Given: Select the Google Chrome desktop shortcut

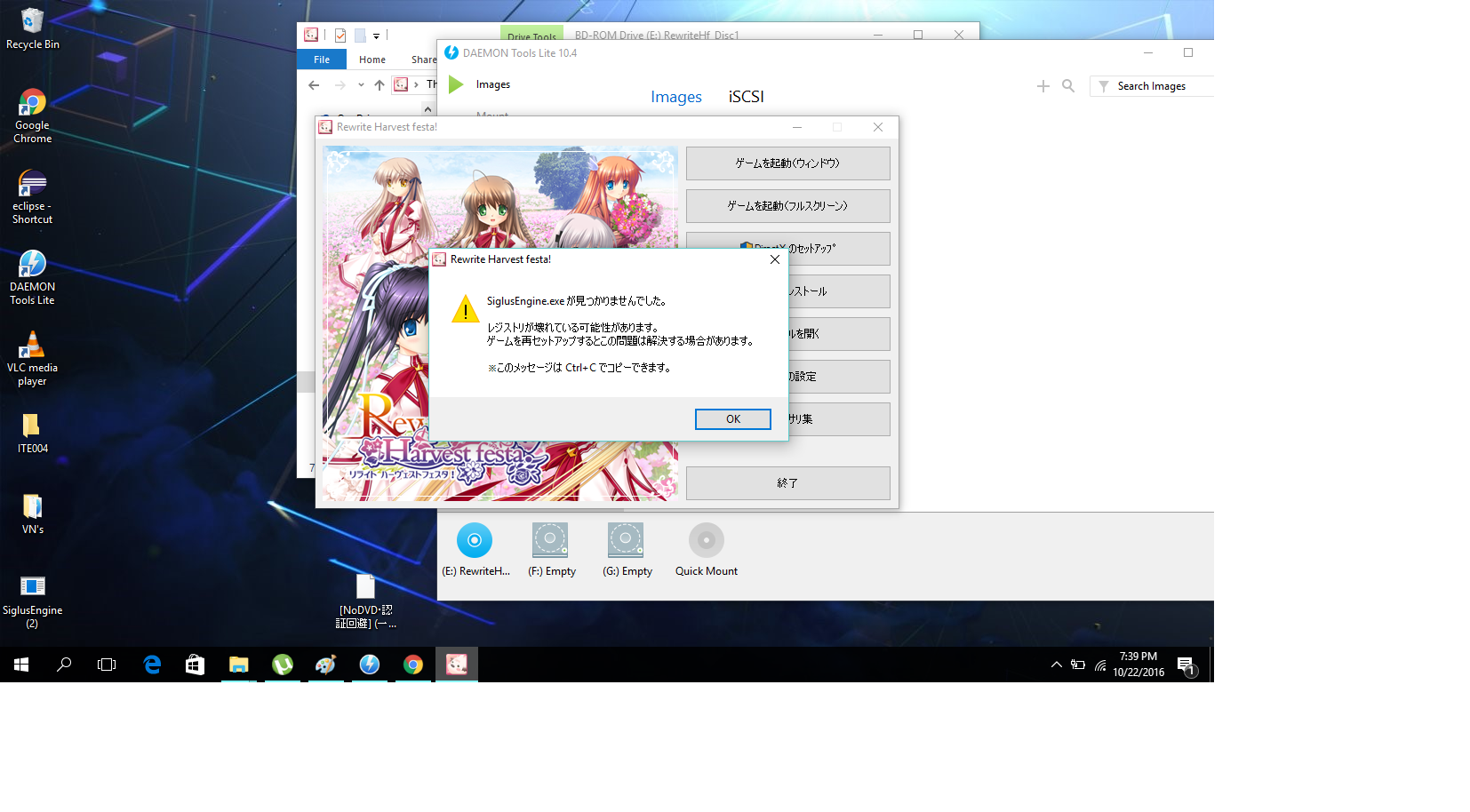Looking at the screenshot, I should point(32,115).
